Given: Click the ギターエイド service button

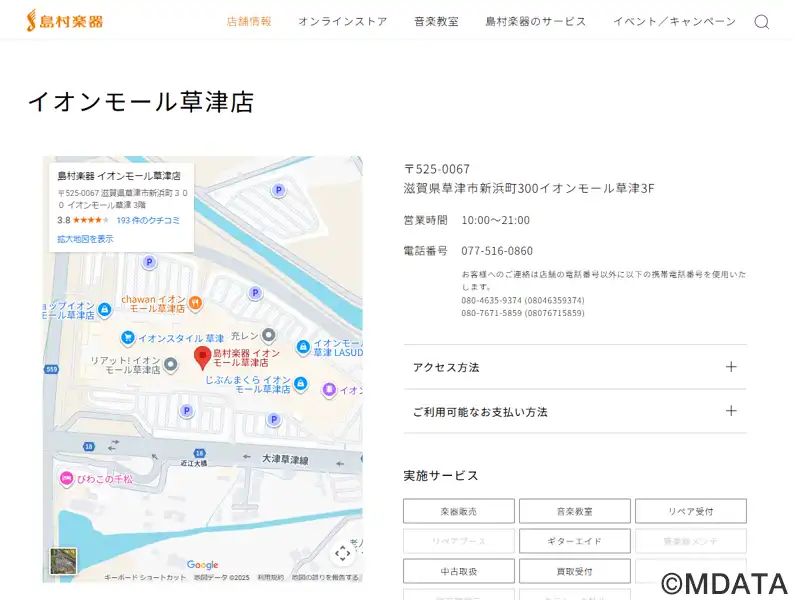Looking at the screenshot, I should tap(574, 541).
